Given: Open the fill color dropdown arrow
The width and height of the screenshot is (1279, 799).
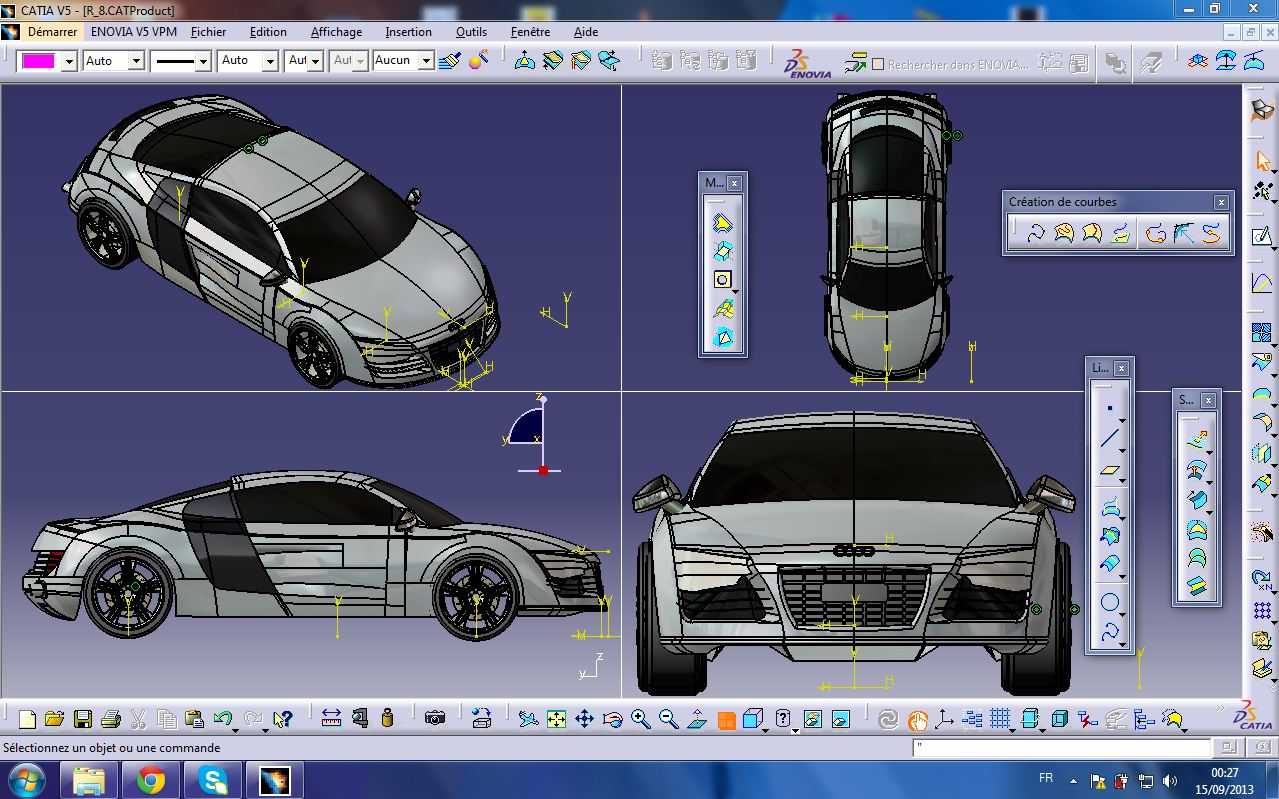Looking at the screenshot, I should 69,62.
